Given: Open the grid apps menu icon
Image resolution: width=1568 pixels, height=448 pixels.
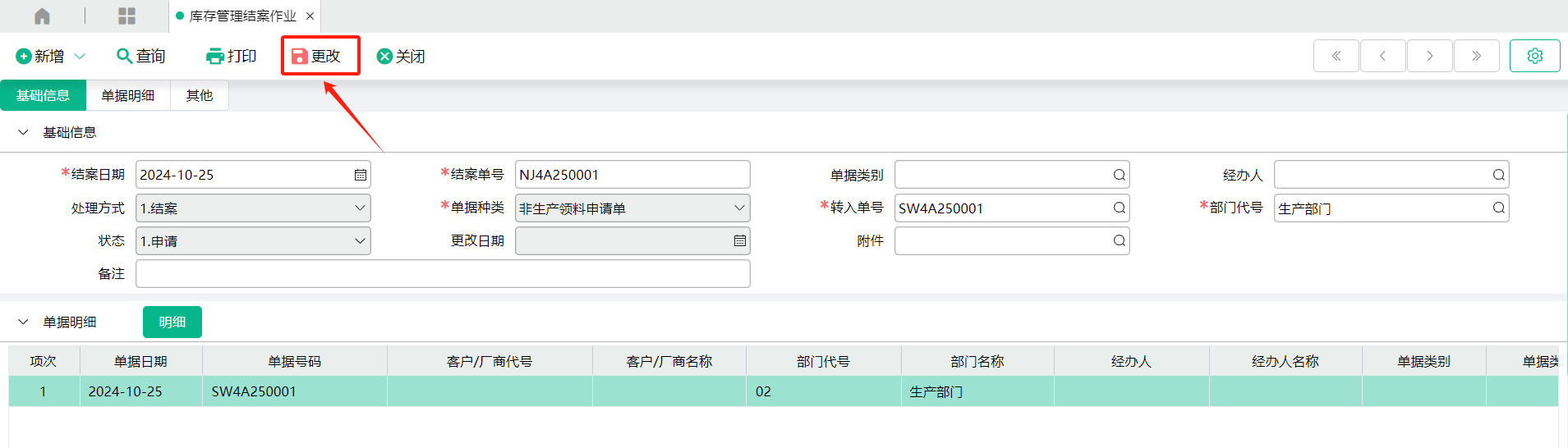Looking at the screenshot, I should [x=126, y=16].
